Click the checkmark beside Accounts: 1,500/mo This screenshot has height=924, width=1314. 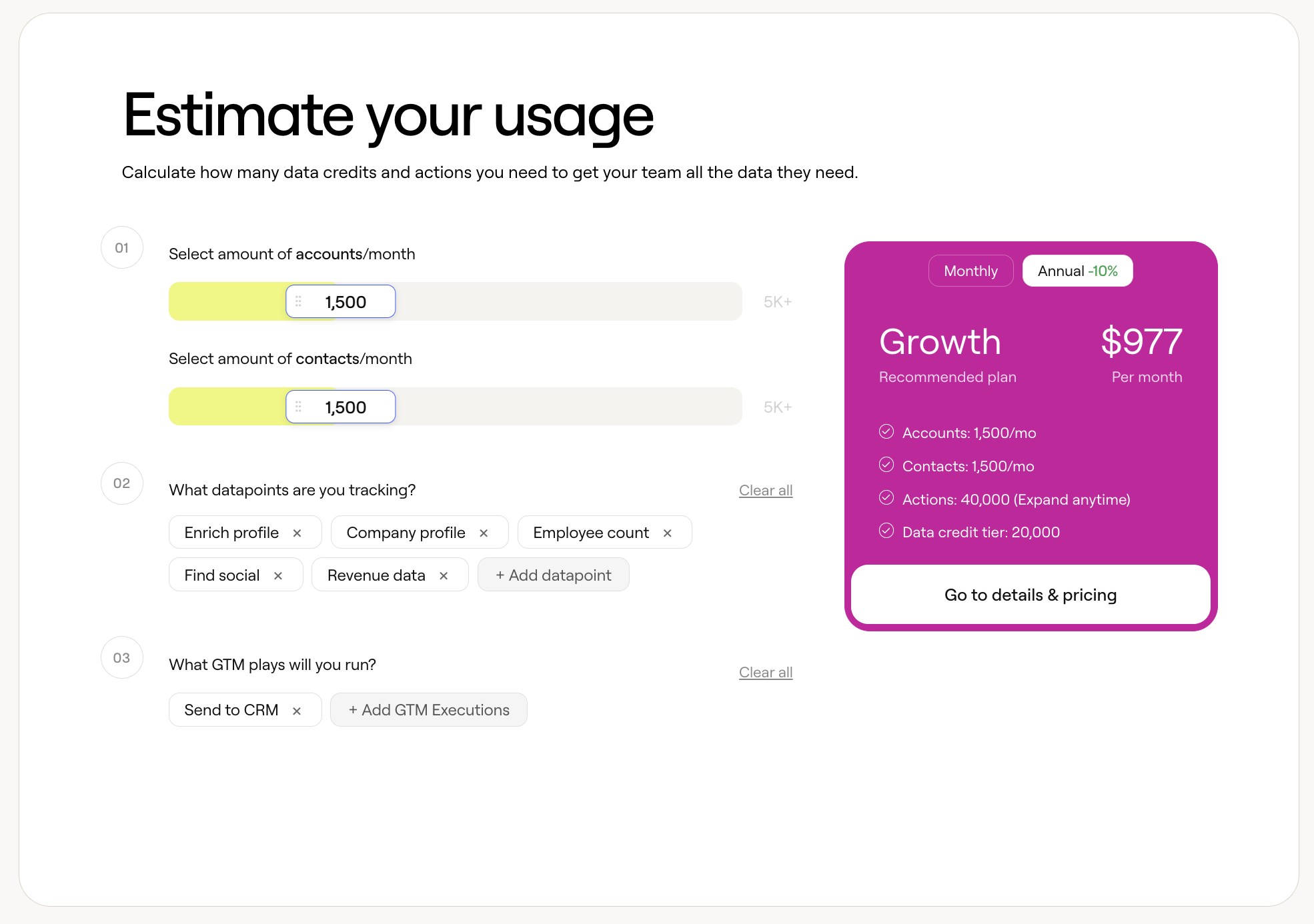[x=886, y=432]
